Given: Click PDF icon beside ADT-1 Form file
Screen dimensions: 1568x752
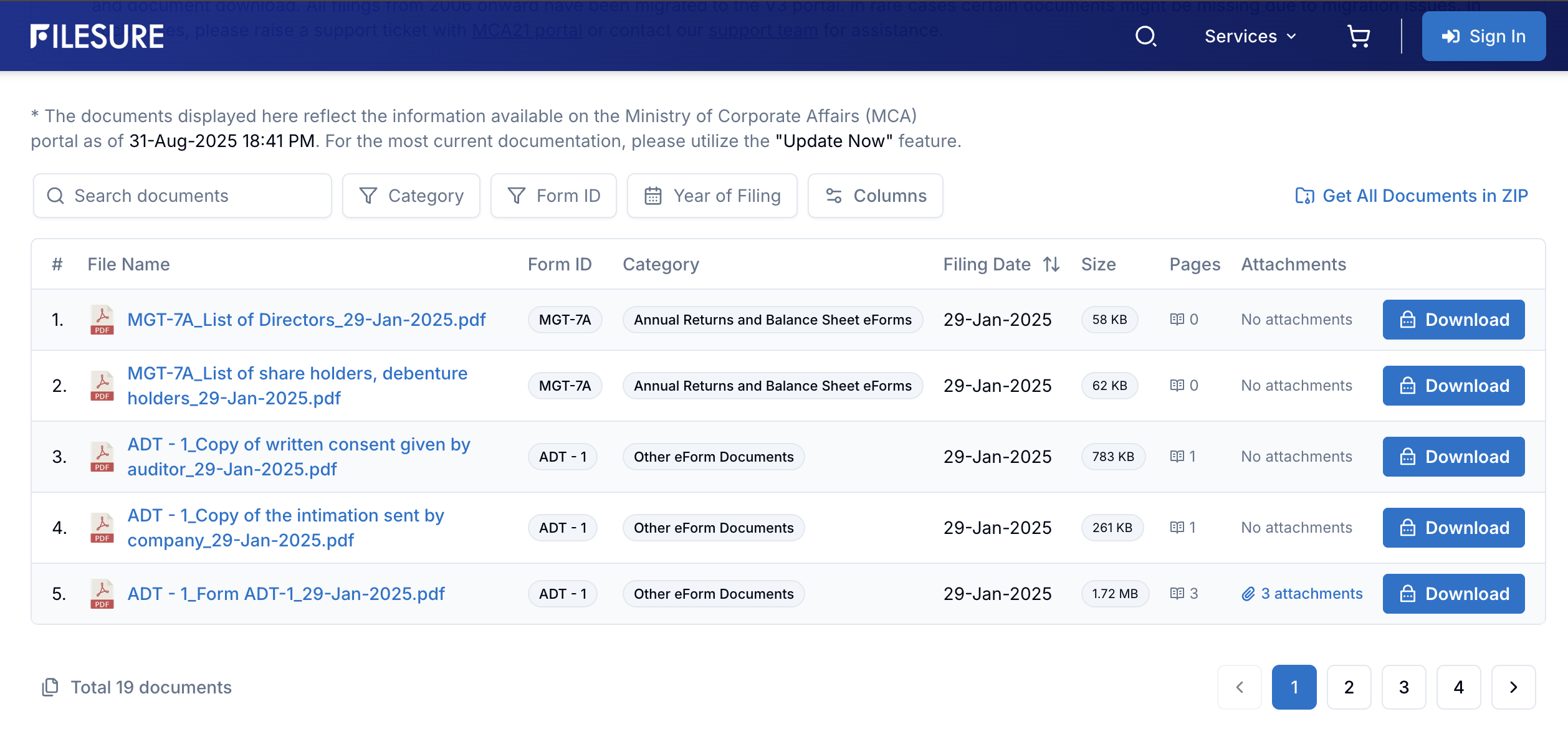Looking at the screenshot, I should 102,594.
